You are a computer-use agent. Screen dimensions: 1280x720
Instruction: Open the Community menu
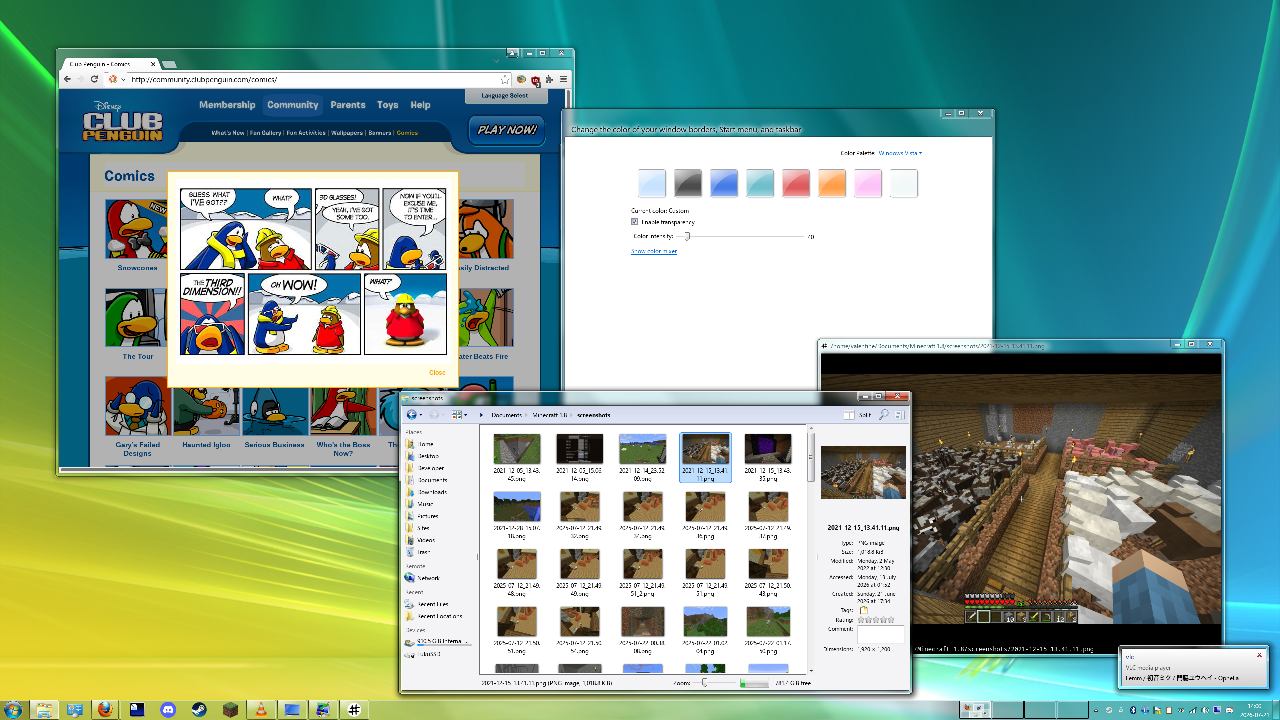tap(293, 105)
